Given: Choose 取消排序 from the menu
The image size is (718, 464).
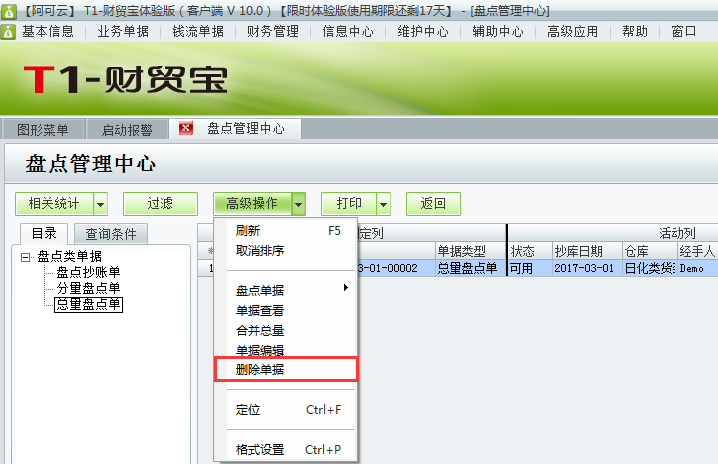Looking at the screenshot, I should [x=286, y=251].
